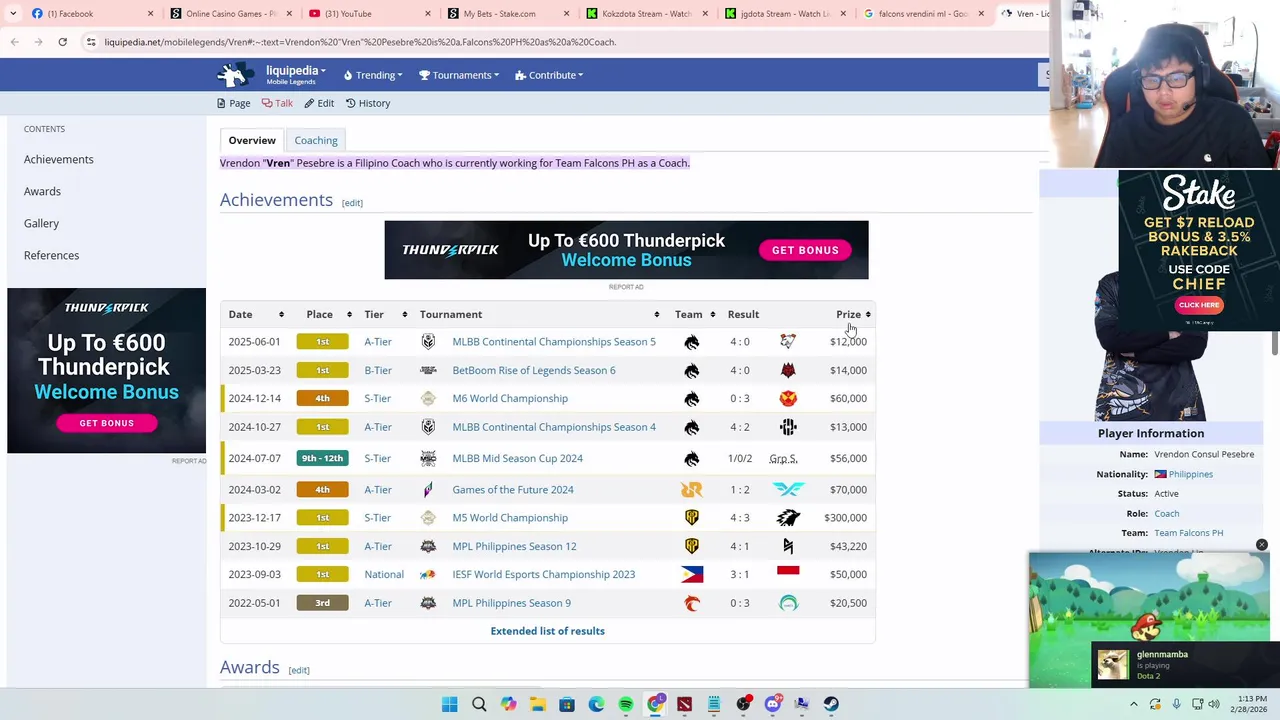
Task: Jump to References in contents sidebar
Action: point(51,255)
